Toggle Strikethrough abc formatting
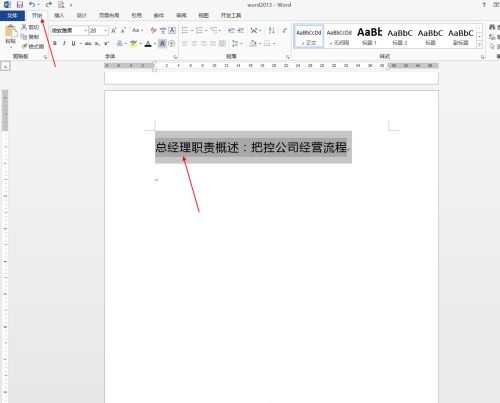Viewport: 500px width, 403px height. 88,43
